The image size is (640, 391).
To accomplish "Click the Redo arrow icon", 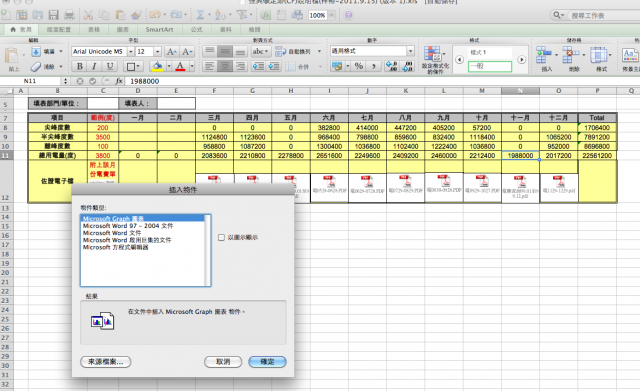I will pos(176,15).
